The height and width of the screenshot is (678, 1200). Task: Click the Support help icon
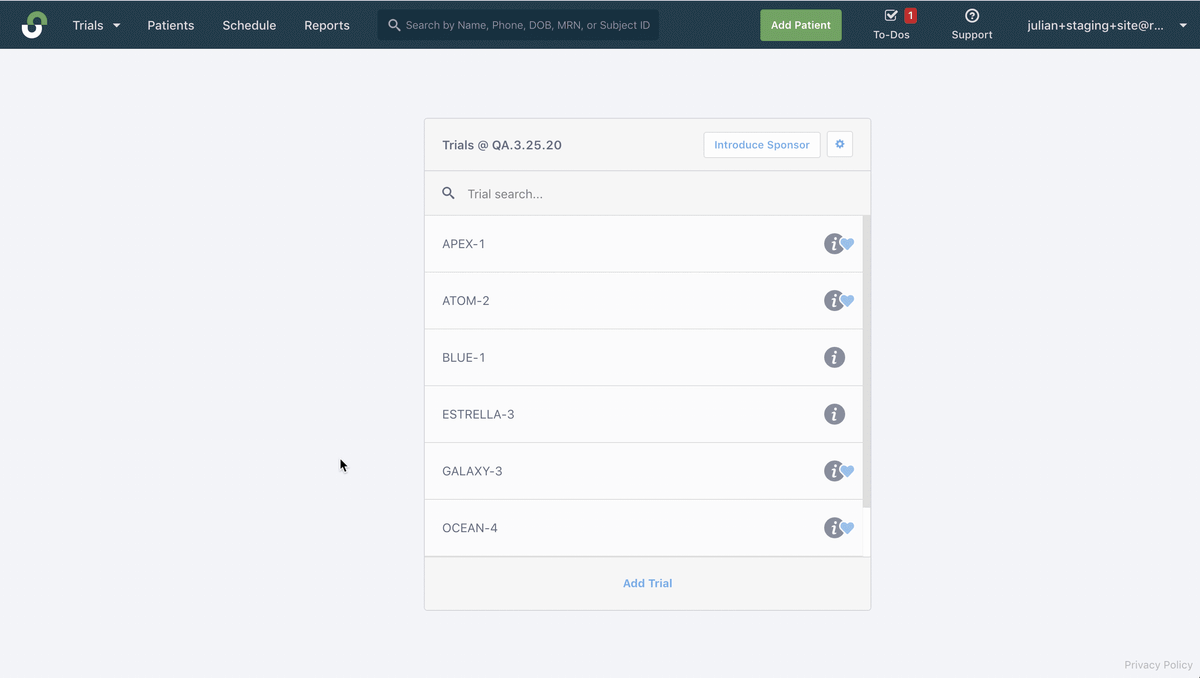(971, 17)
